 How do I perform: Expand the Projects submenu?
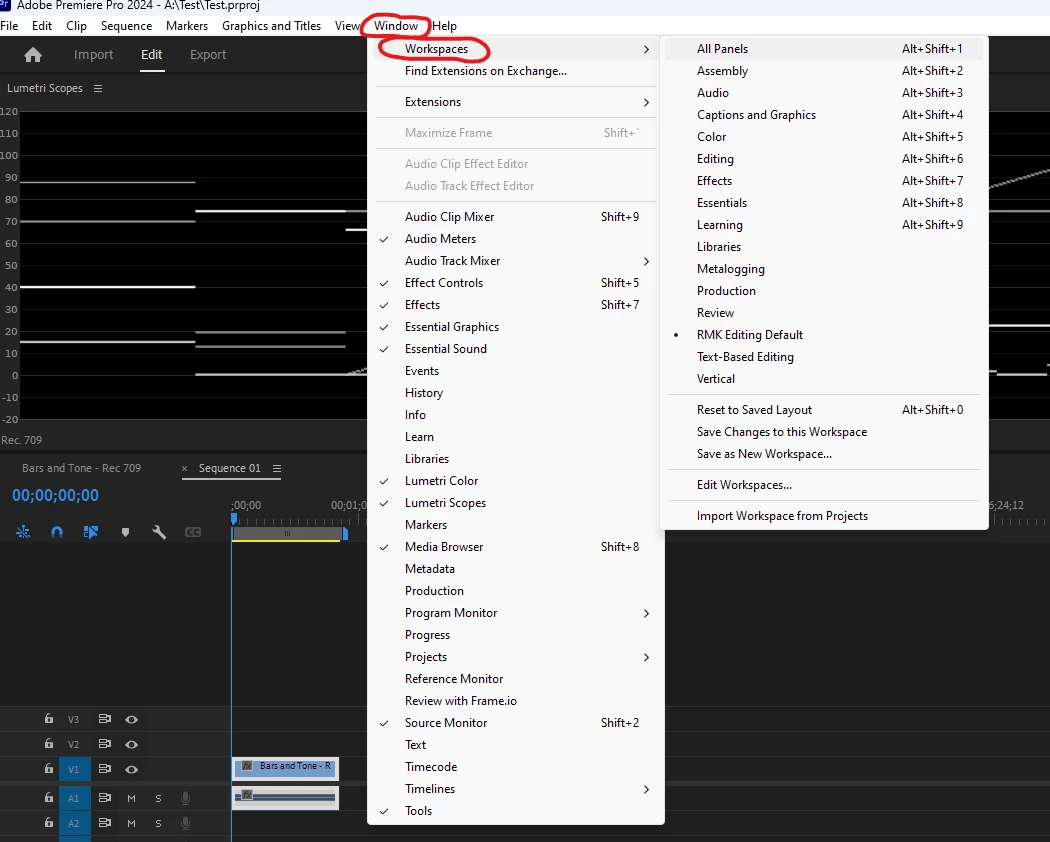(x=516, y=657)
